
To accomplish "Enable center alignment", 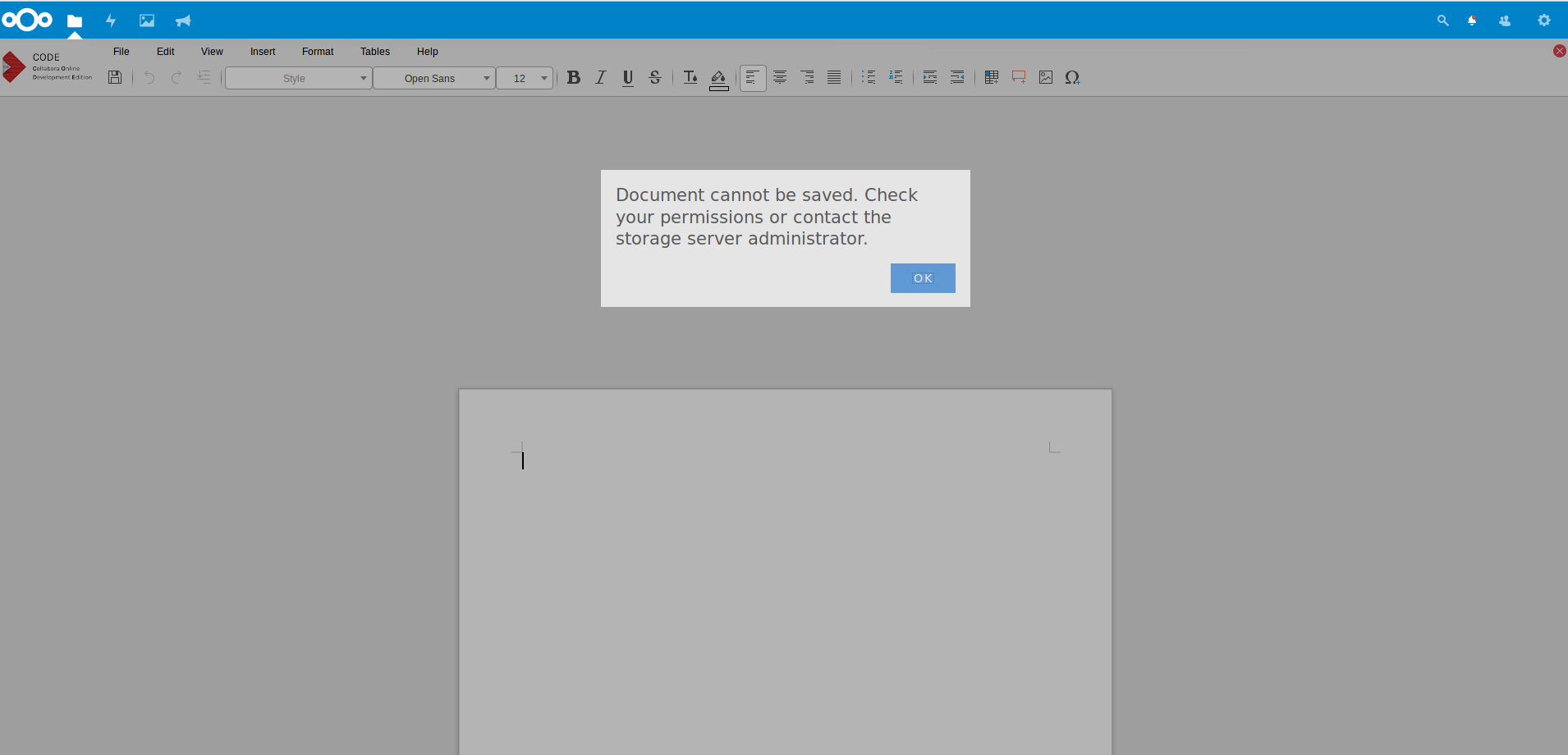I will [x=779, y=77].
